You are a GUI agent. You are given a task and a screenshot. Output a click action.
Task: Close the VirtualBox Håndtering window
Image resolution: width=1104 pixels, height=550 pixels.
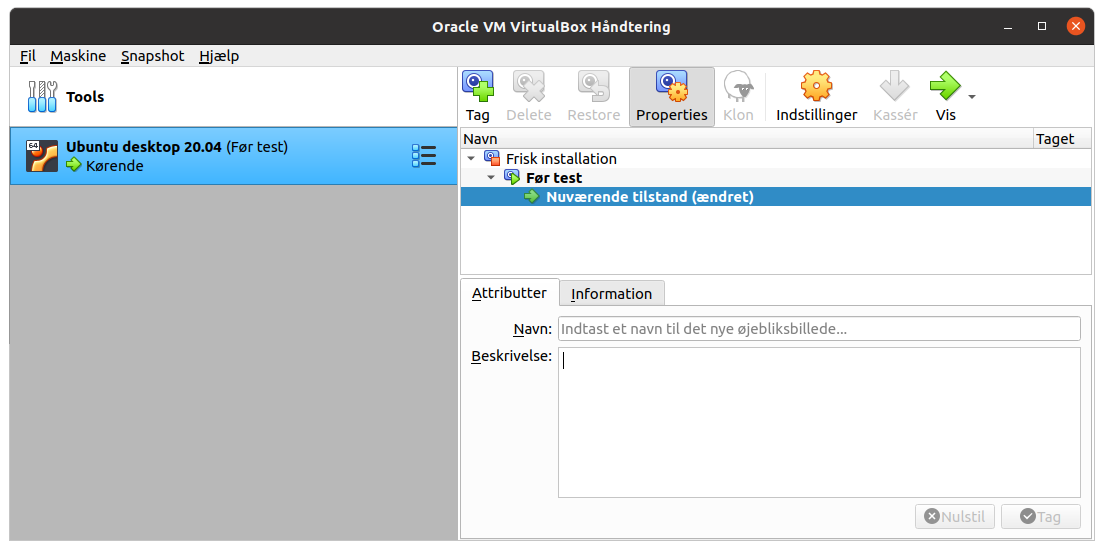pyautogui.click(x=1076, y=27)
